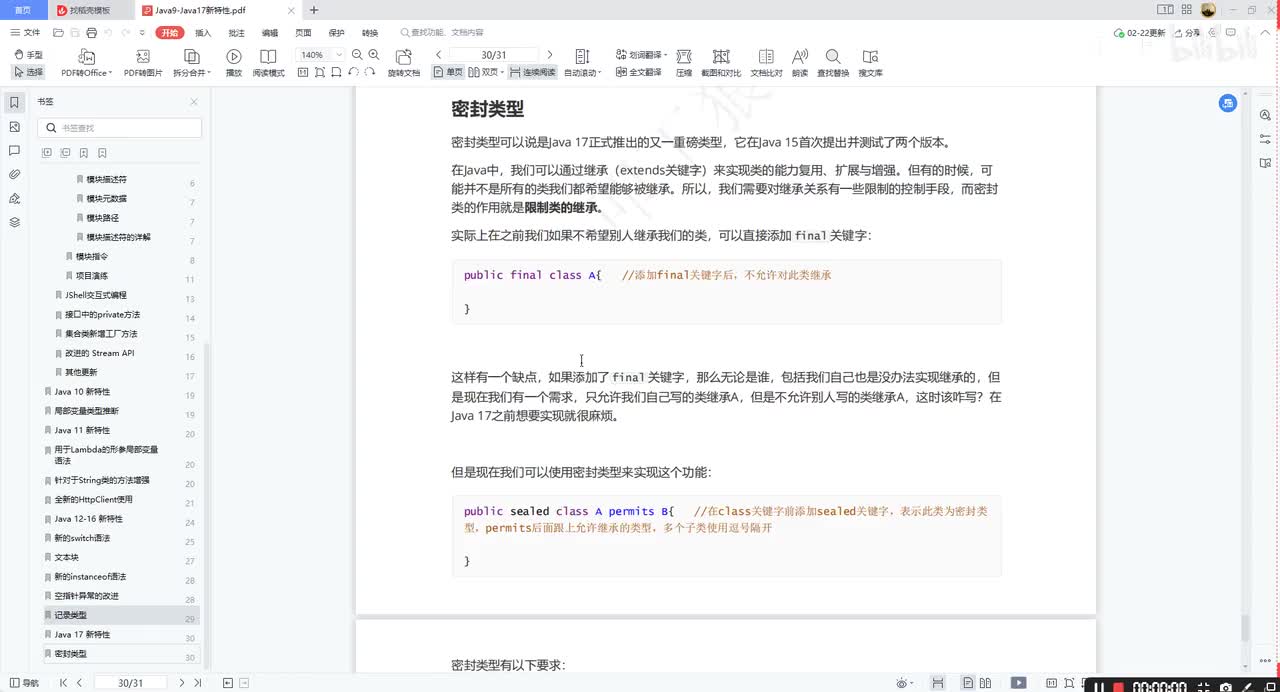
Task: Select the 开始 ribbon tab
Action: point(170,32)
